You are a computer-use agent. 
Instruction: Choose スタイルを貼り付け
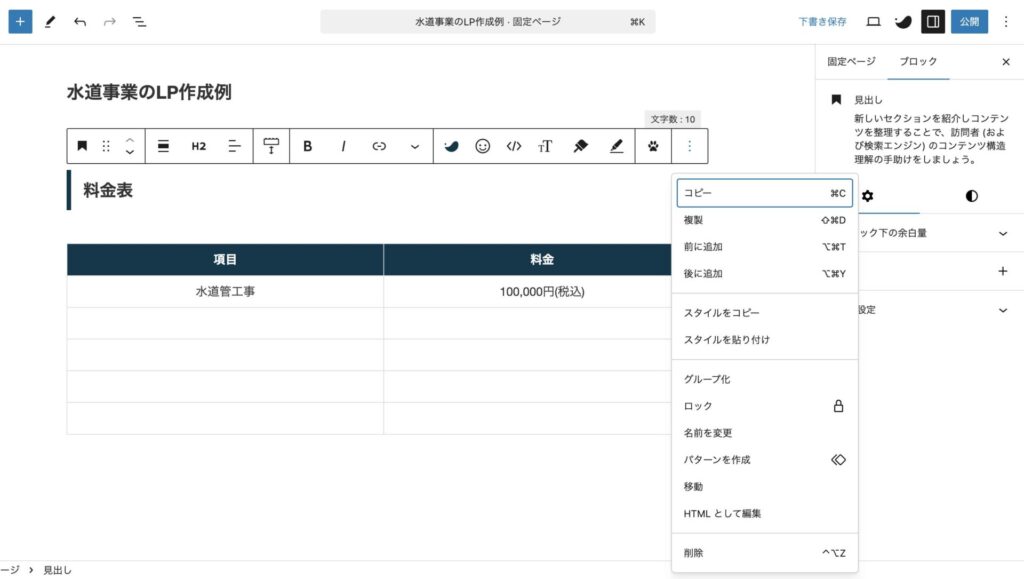(765, 339)
